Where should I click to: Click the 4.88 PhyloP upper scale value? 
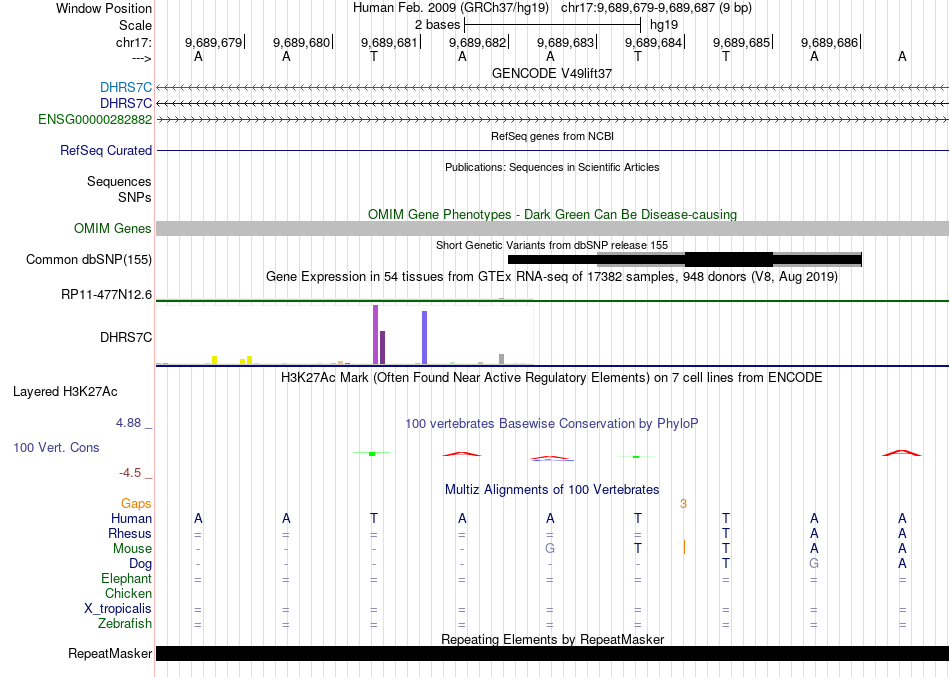(x=128, y=422)
